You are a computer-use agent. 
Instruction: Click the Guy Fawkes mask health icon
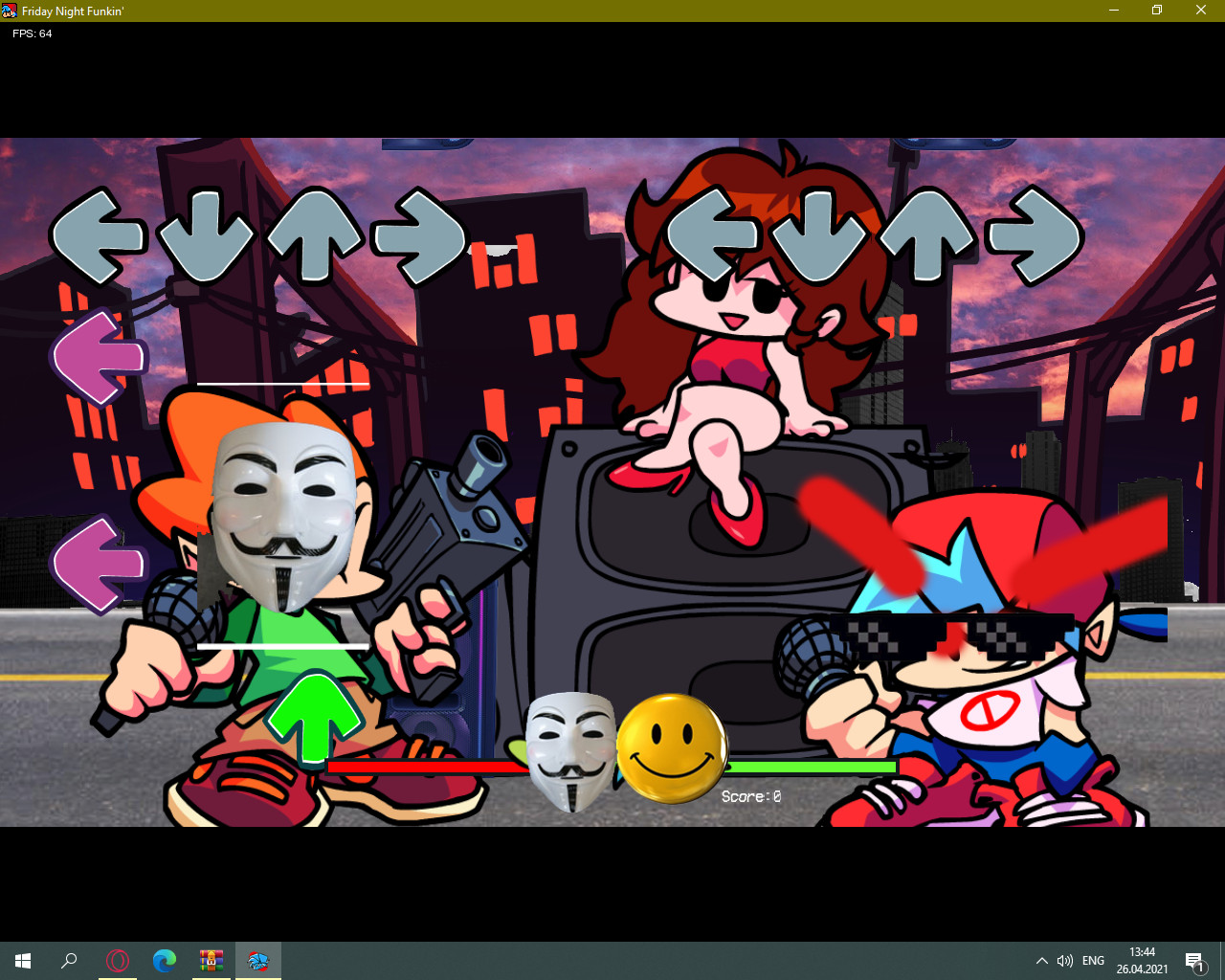571,751
